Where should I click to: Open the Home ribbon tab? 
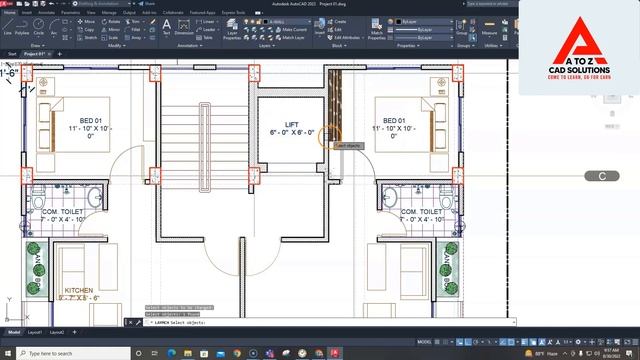[x=9, y=13]
